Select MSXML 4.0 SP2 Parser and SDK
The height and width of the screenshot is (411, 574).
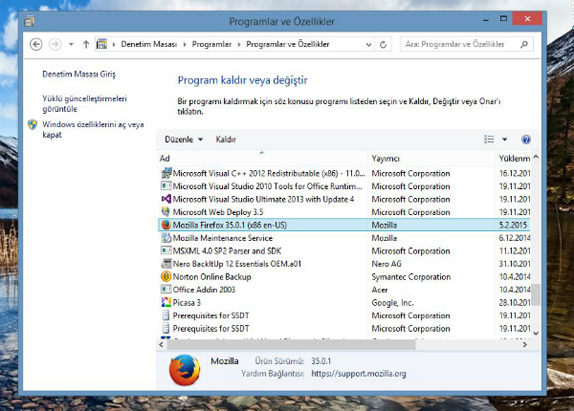(x=344, y=251)
